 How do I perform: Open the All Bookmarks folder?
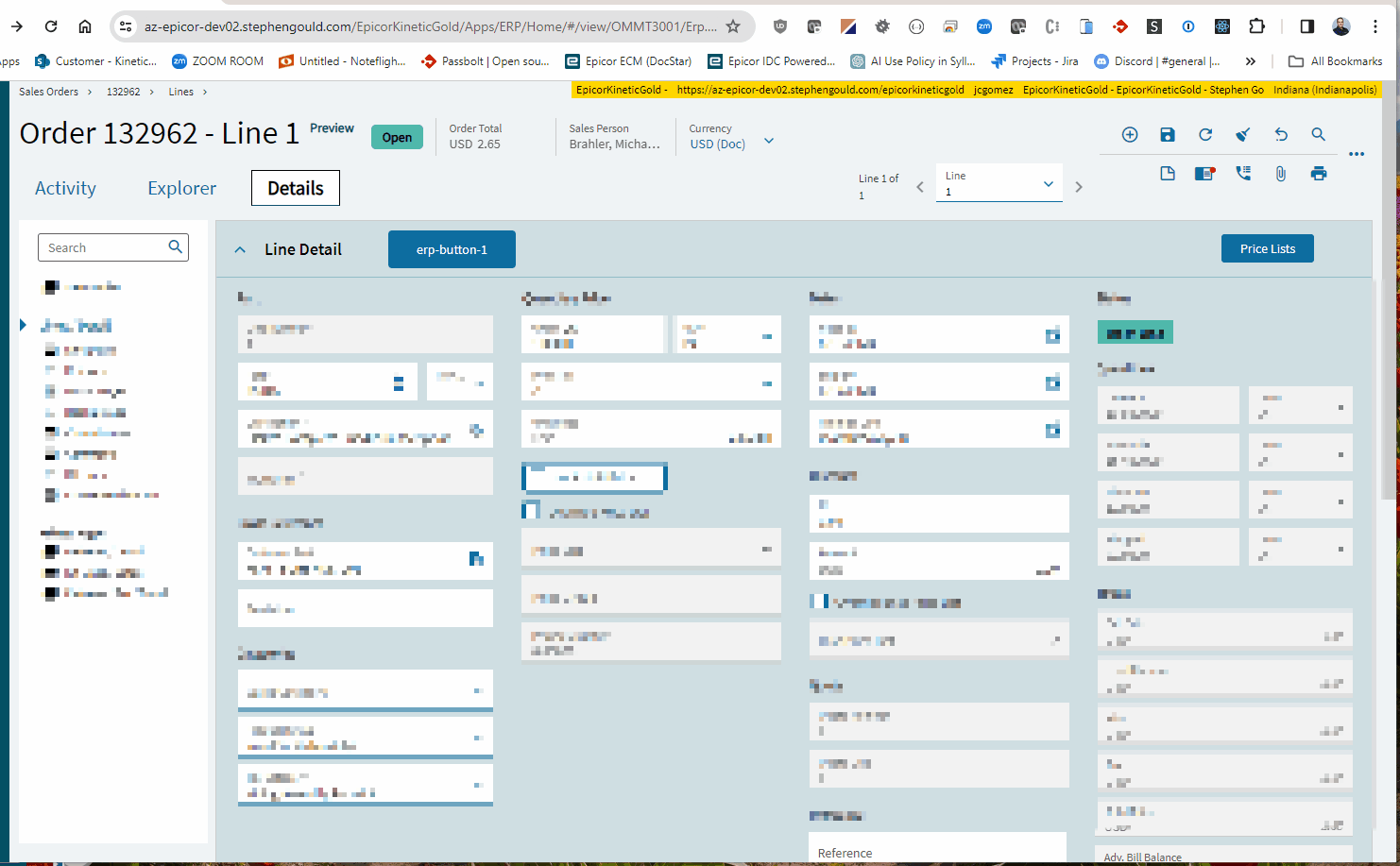[1336, 61]
